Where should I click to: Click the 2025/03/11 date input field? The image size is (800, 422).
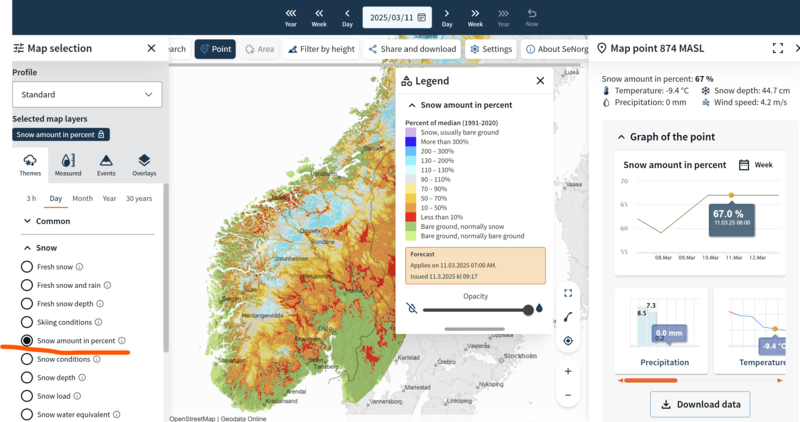tap(397, 17)
